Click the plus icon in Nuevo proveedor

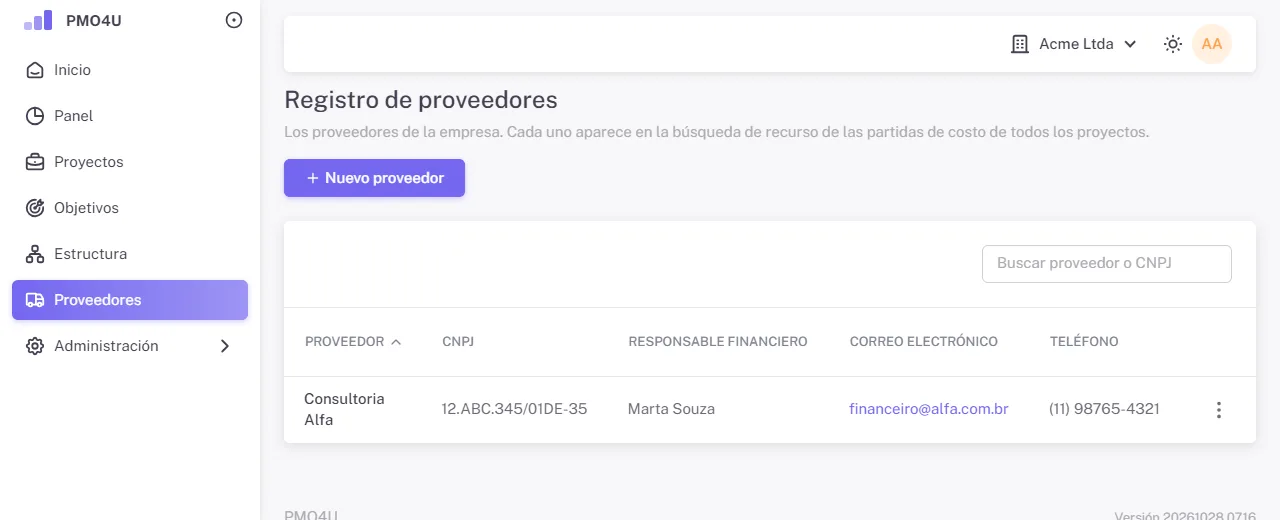313,178
